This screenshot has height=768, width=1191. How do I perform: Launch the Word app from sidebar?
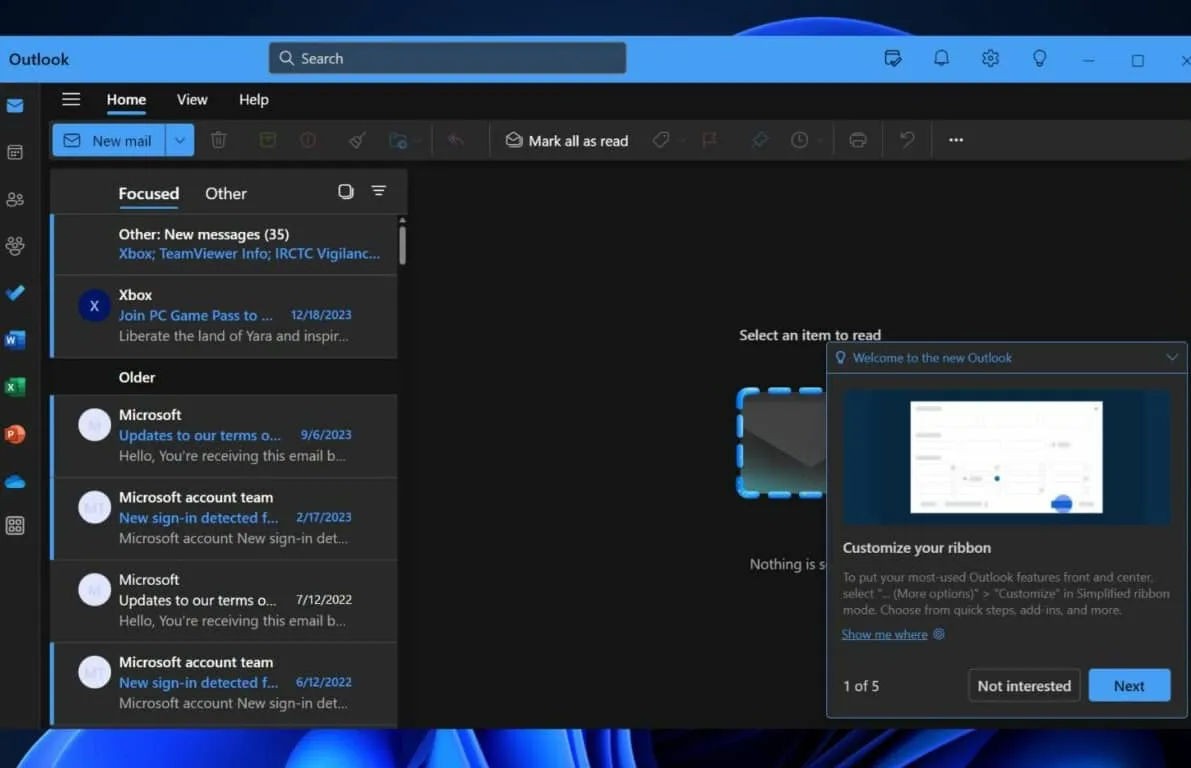point(15,340)
